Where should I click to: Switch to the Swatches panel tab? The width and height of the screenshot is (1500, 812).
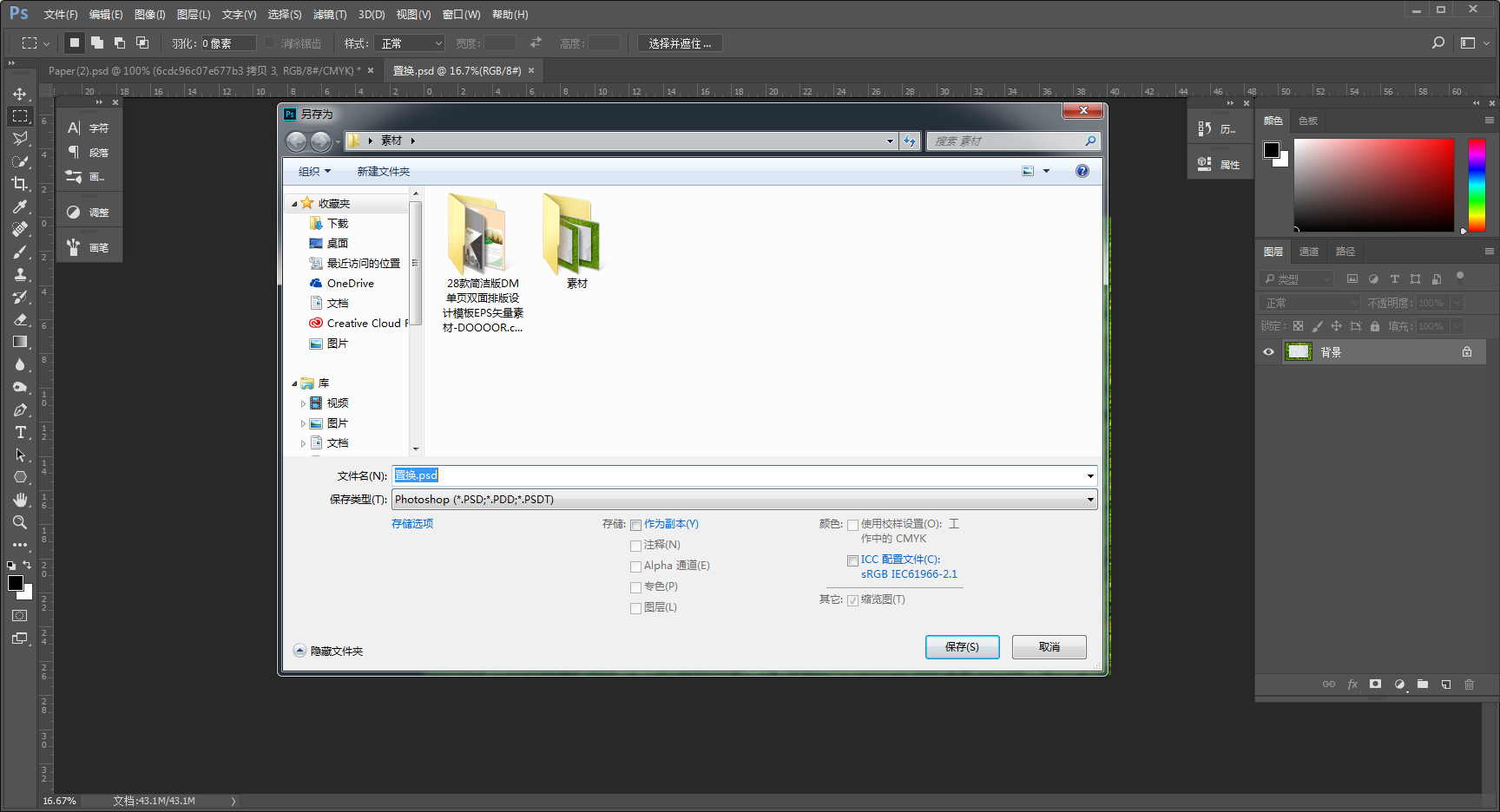tap(1308, 121)
